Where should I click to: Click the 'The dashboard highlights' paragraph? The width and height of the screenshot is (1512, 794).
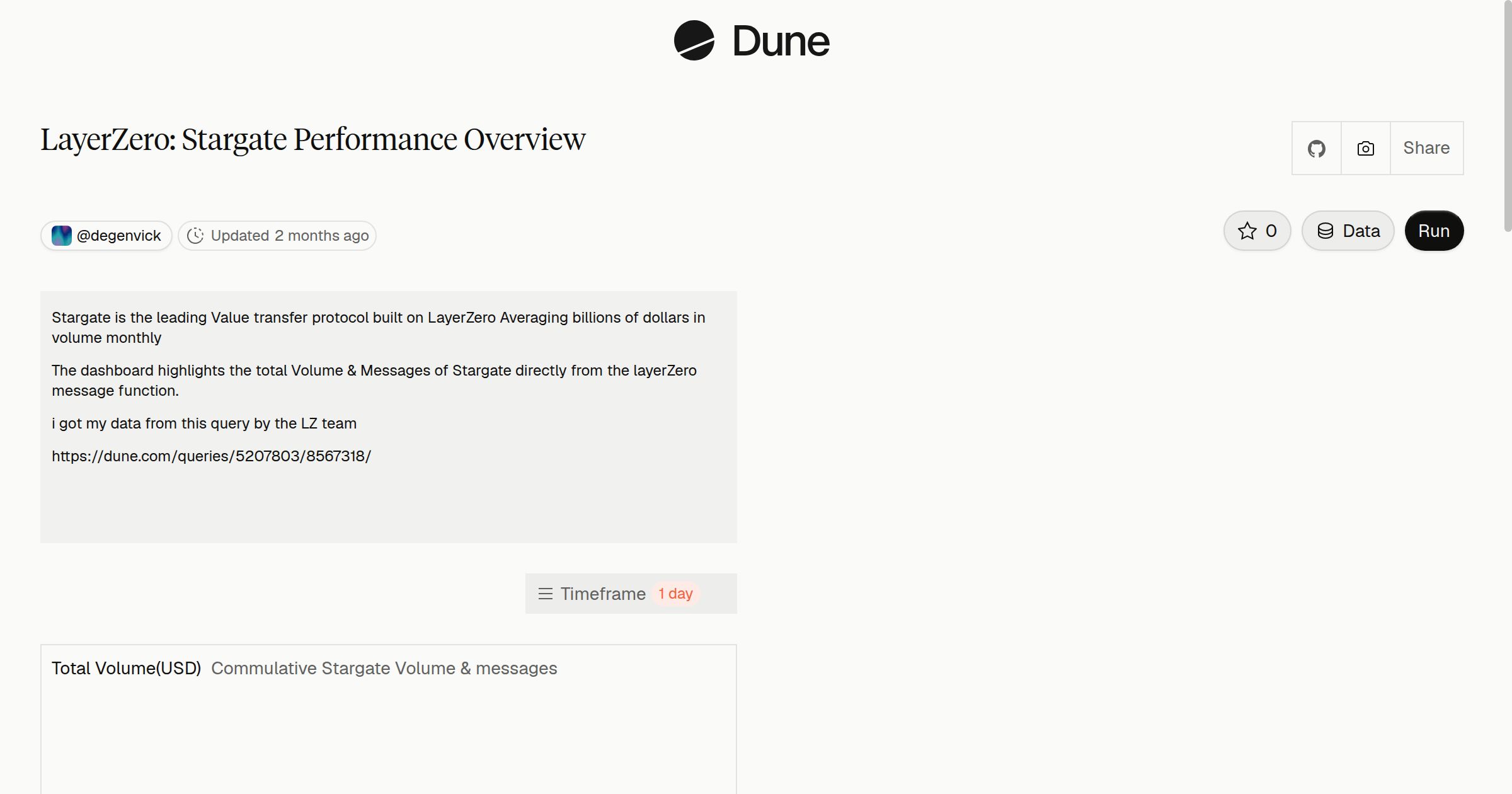(x=374, y=381)
